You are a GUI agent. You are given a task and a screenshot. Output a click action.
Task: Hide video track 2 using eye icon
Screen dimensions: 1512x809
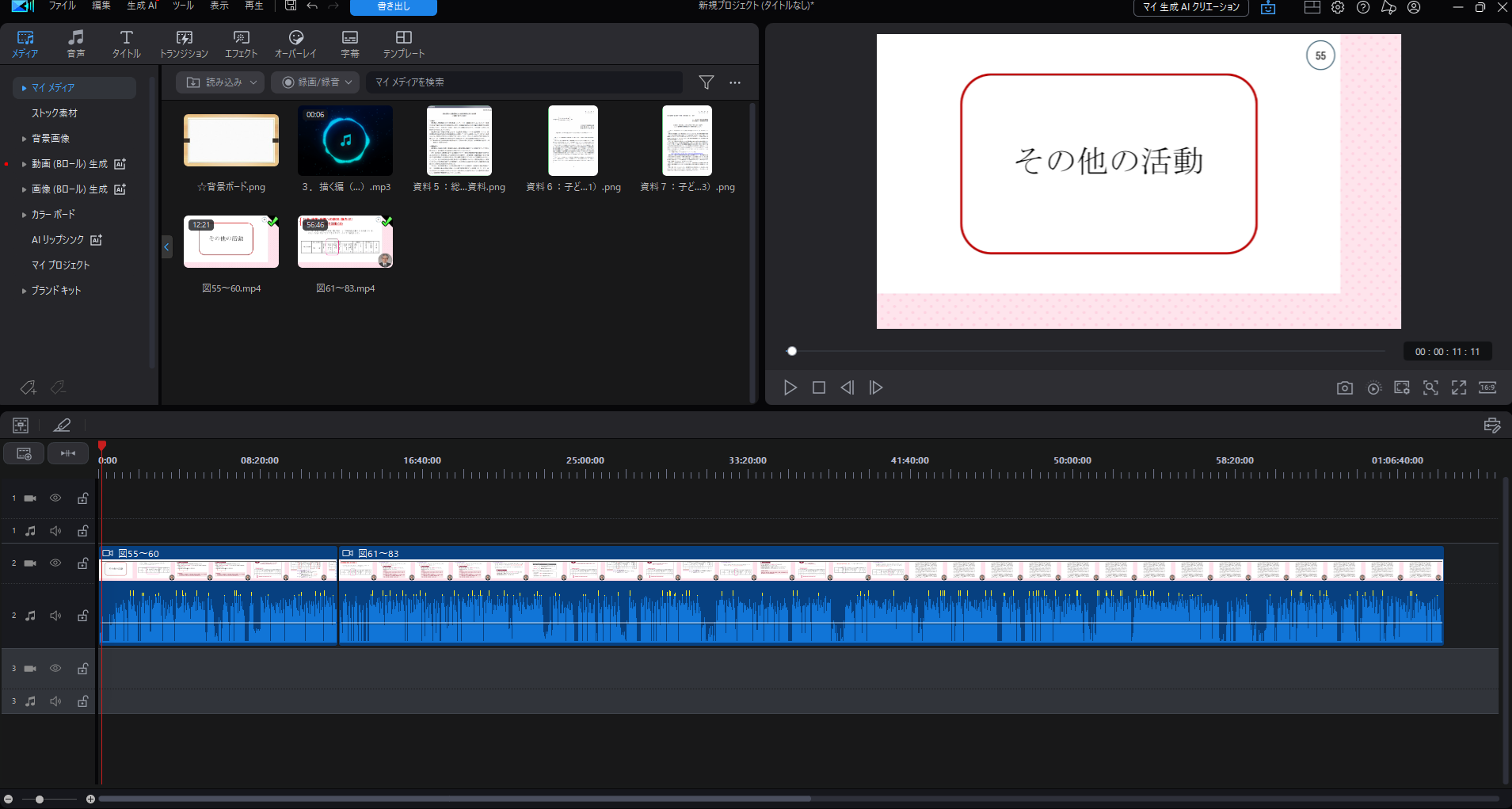pos(55,563)
